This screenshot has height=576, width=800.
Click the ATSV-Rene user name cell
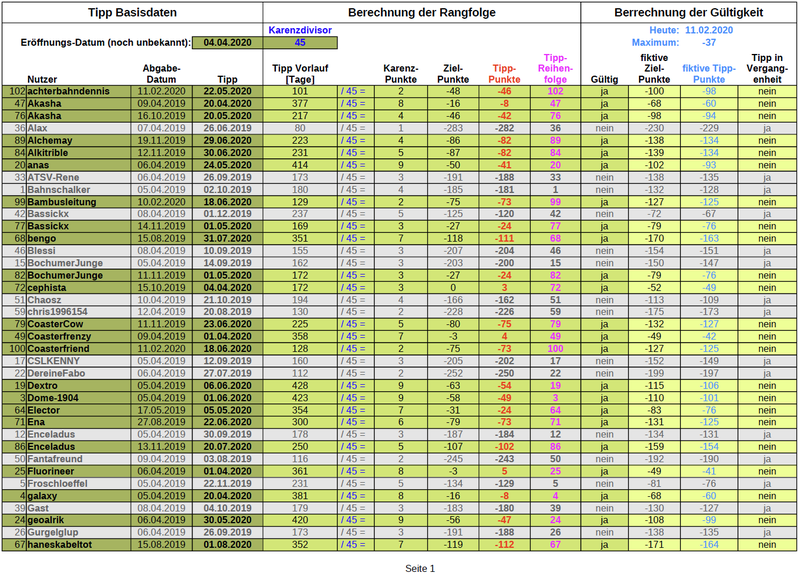pyautogui.click(x=79, y=177)
